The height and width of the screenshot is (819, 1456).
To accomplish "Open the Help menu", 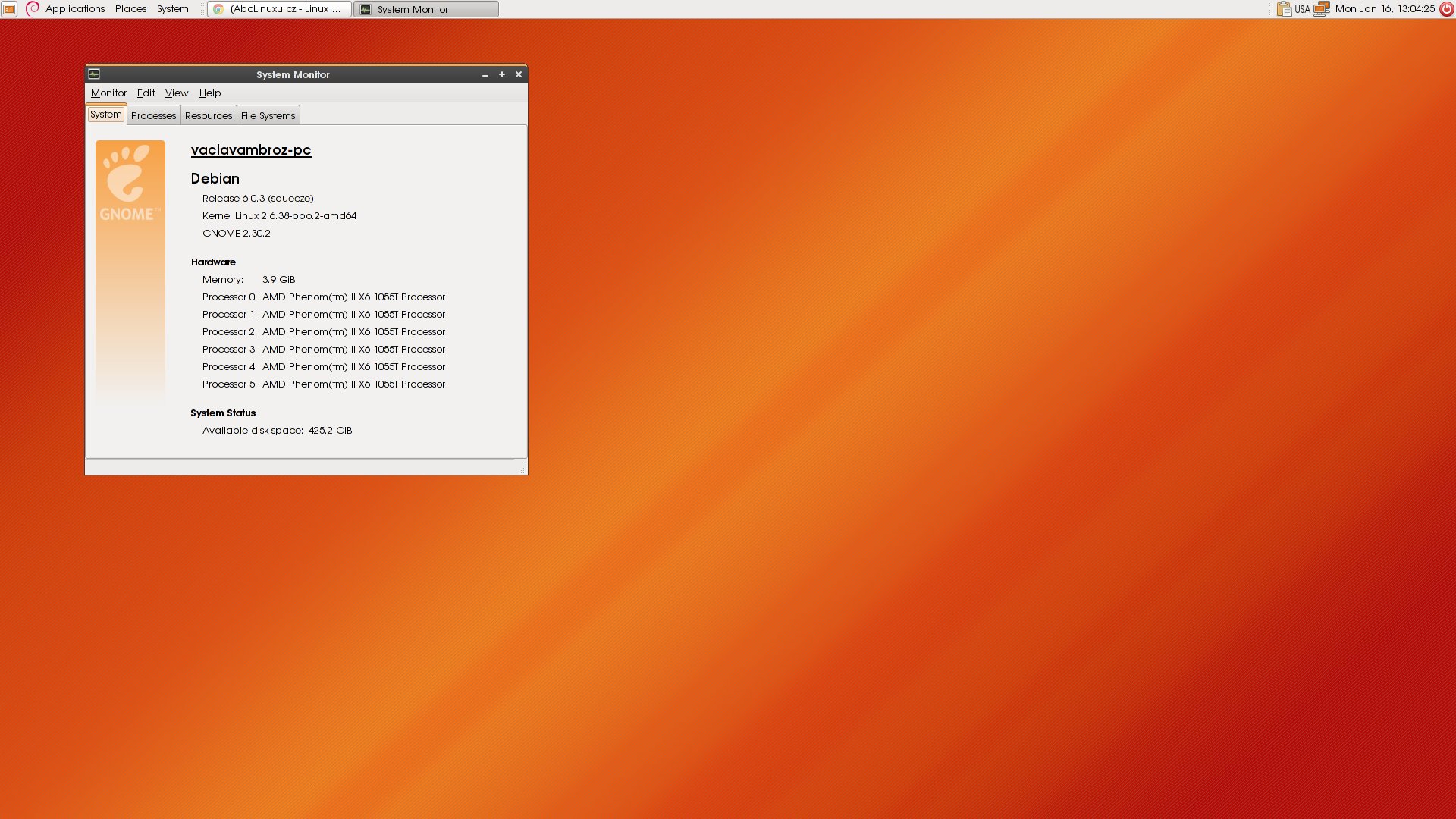I will [210, 93].
